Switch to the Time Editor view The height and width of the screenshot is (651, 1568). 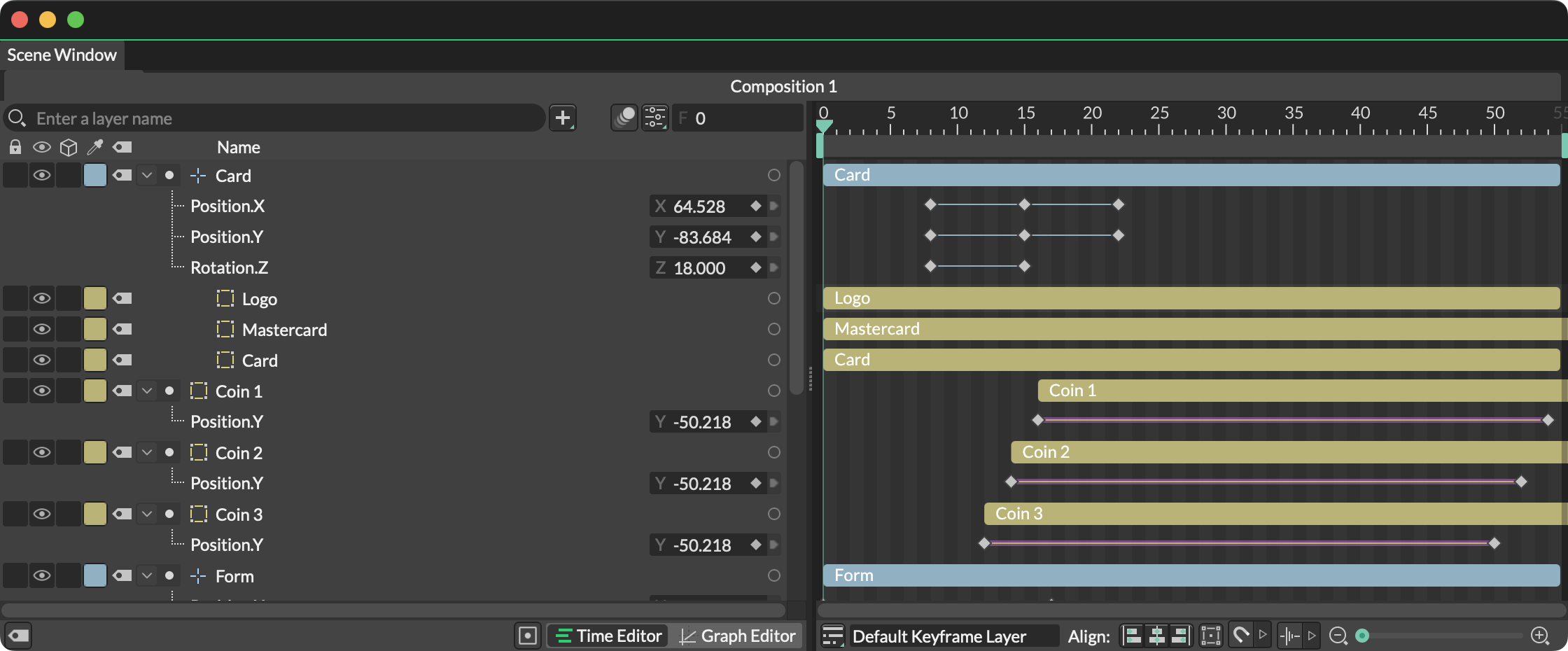coord(609,636)
